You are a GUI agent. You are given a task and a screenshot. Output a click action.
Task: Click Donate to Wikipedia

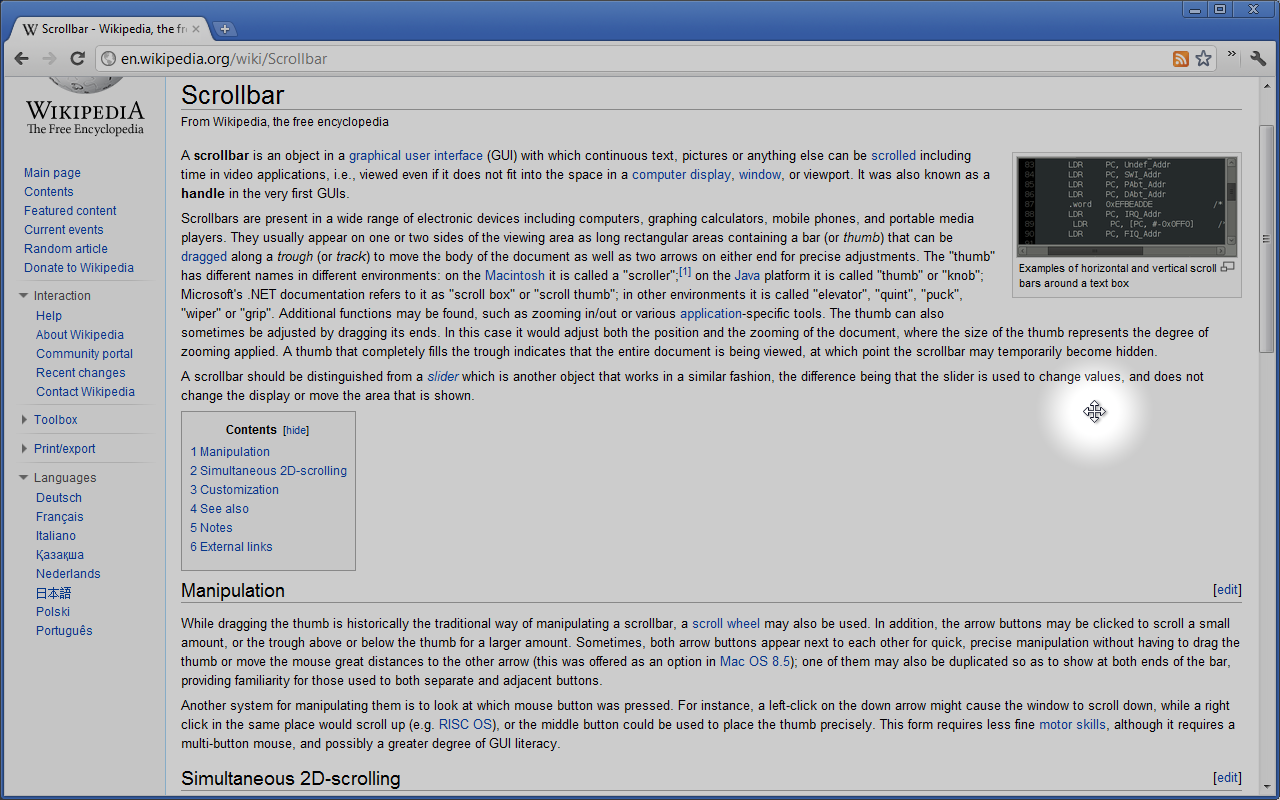point(79,268)
